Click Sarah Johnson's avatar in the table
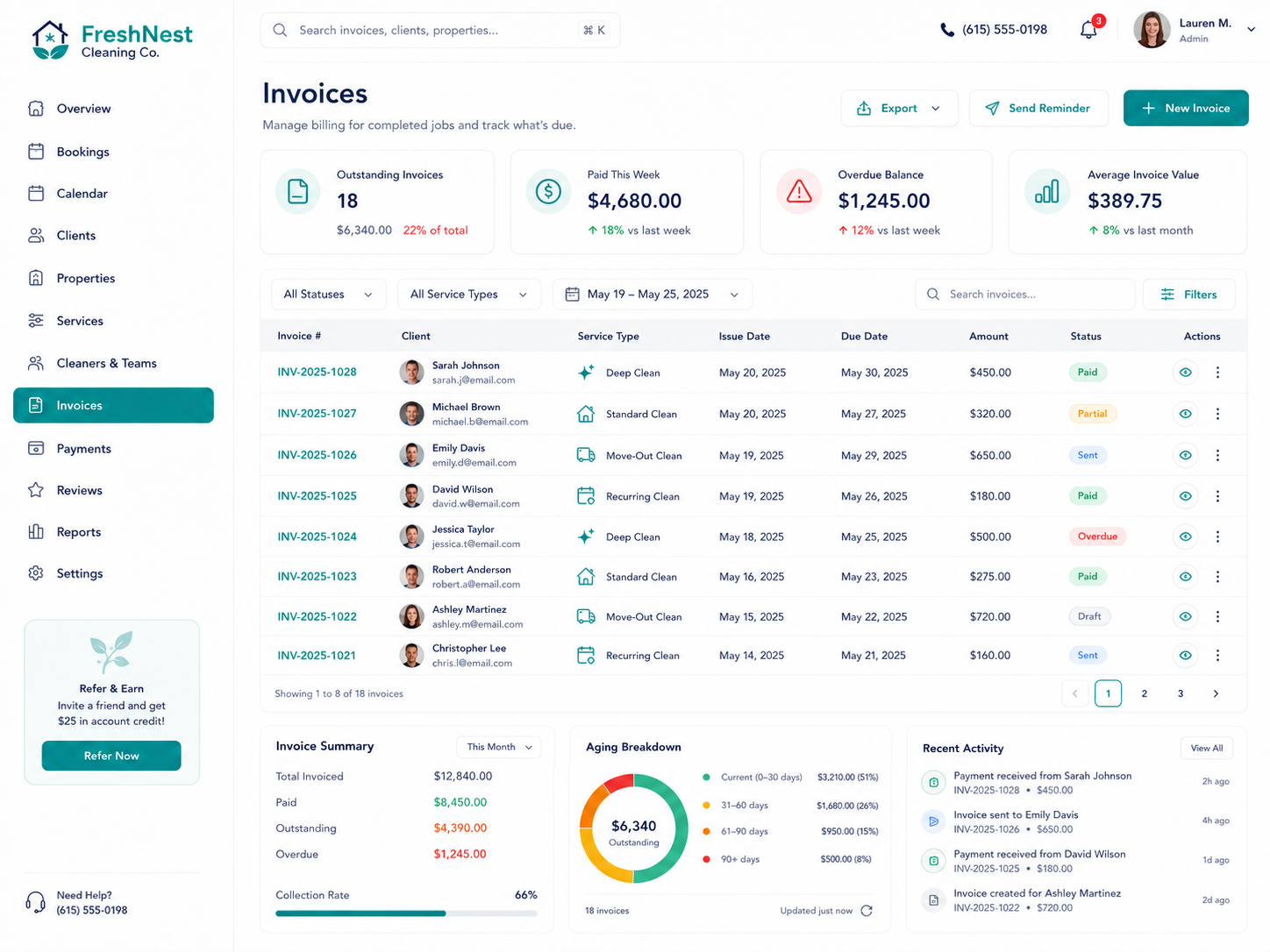 [x=411, y=373]
